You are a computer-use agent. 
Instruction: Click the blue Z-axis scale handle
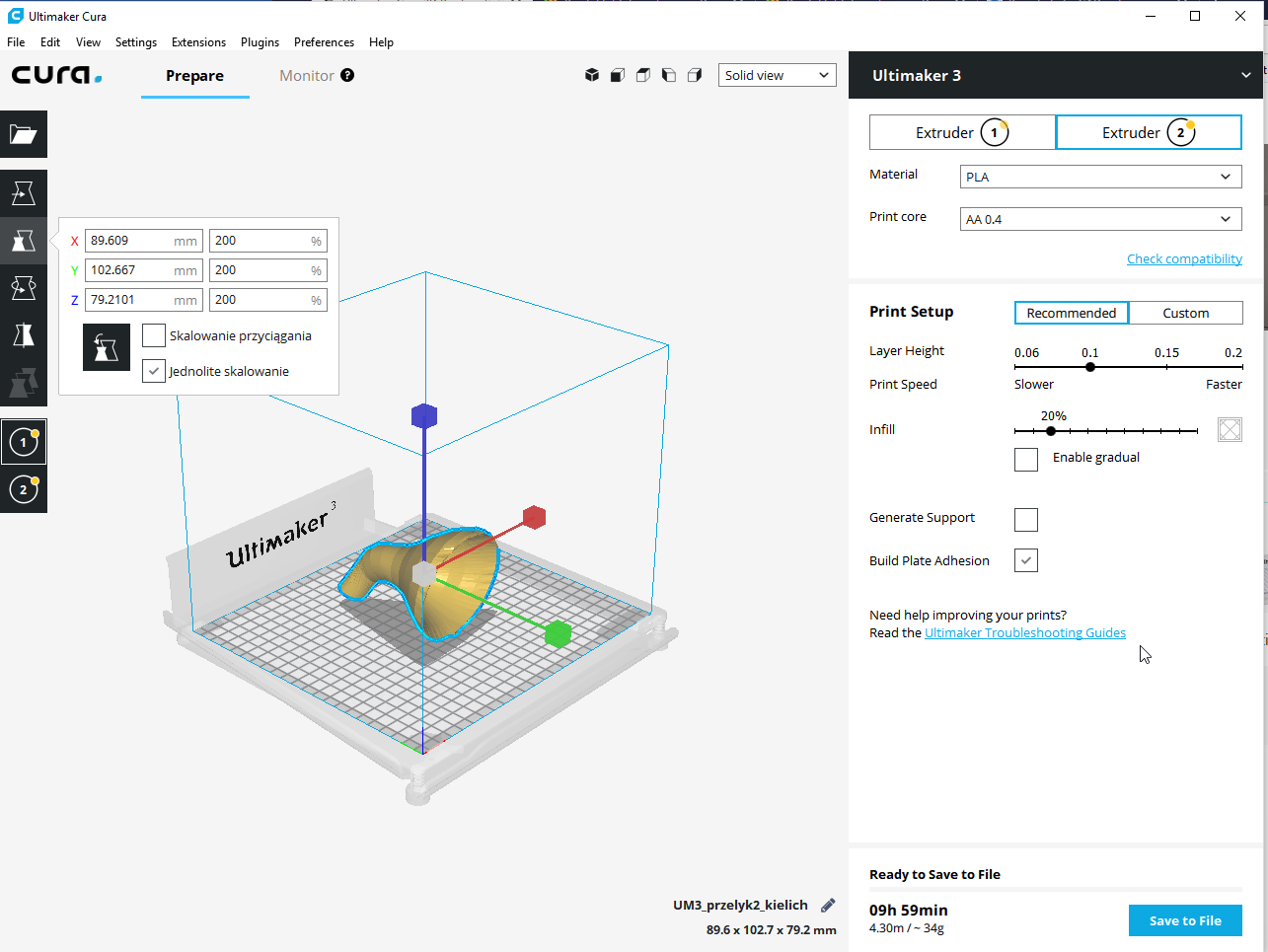coord(424,416)
